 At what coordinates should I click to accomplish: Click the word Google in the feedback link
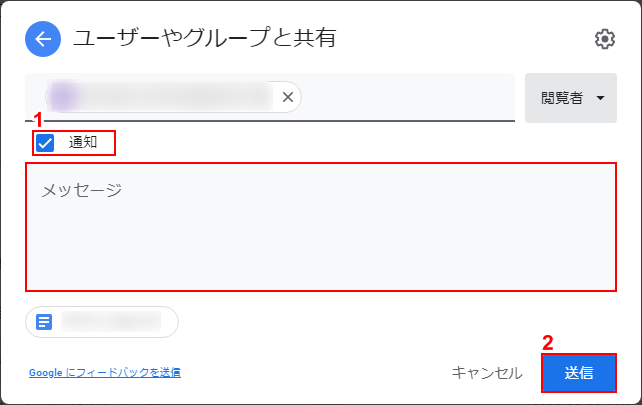pos(46,373)
